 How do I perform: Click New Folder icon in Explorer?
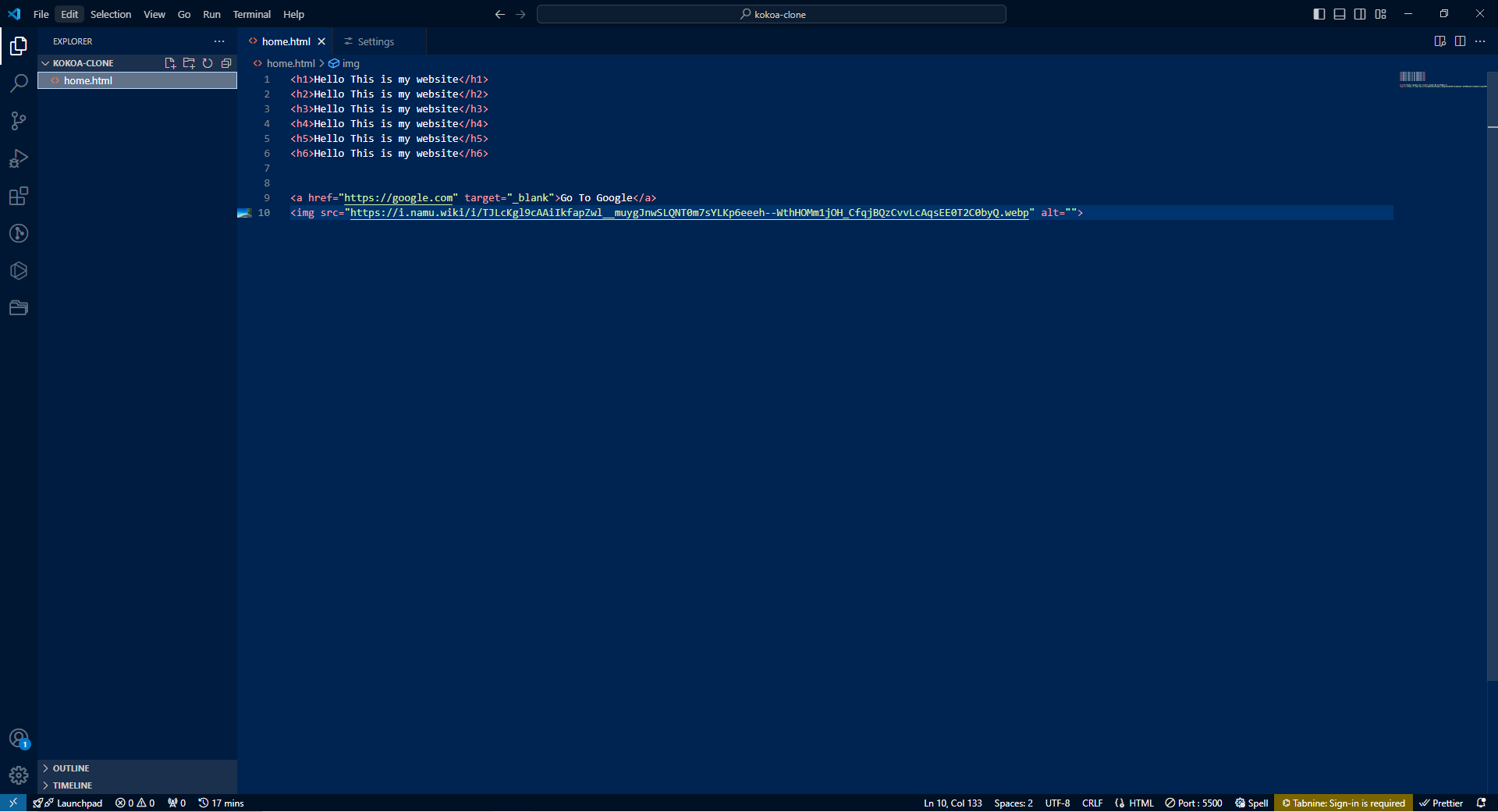pos(189,63)
